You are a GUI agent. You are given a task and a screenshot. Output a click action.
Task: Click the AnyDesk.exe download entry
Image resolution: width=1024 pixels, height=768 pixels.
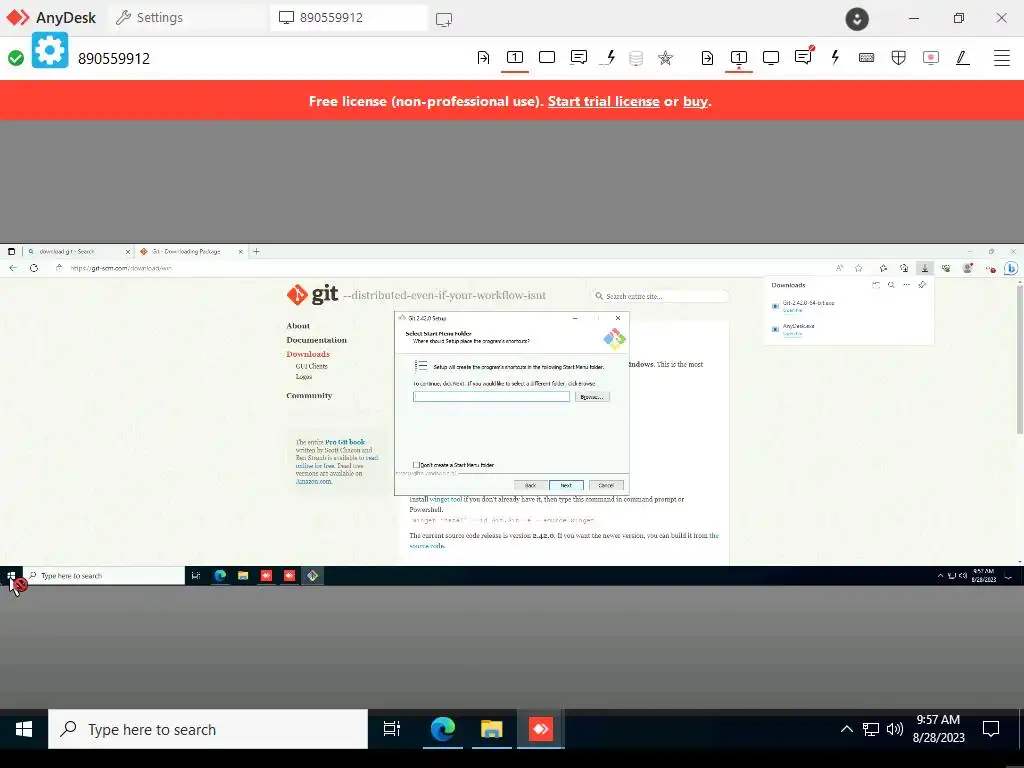(798, 326)
